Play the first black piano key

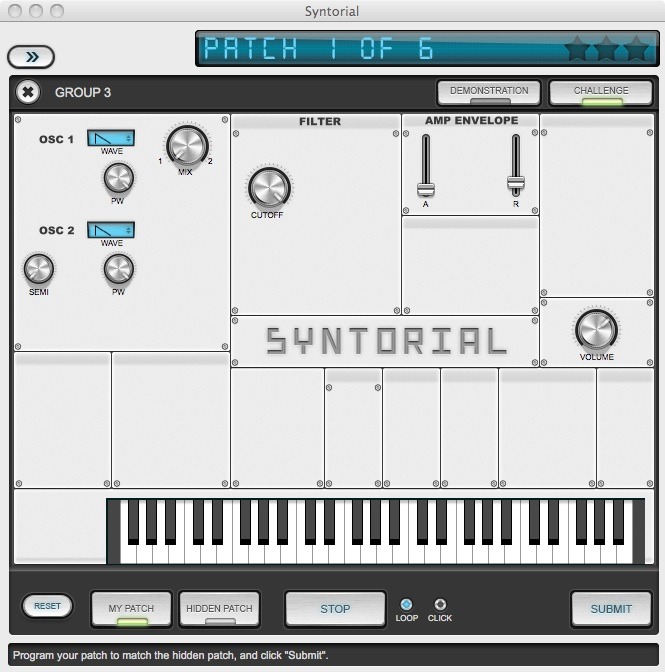133,521
